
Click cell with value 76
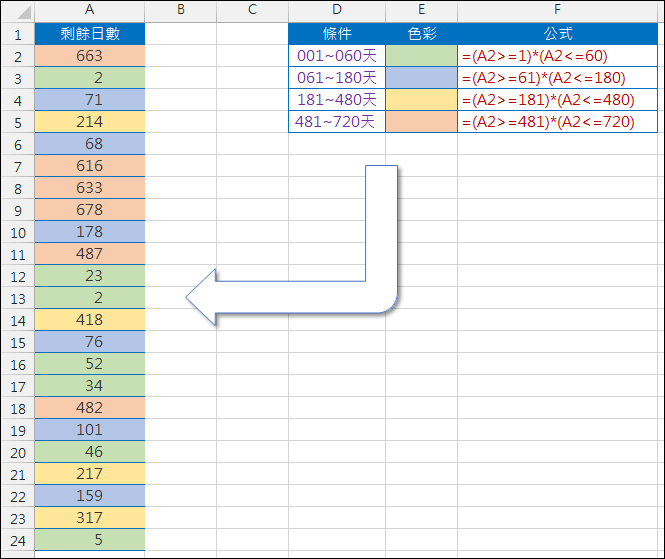click(89, 342)
